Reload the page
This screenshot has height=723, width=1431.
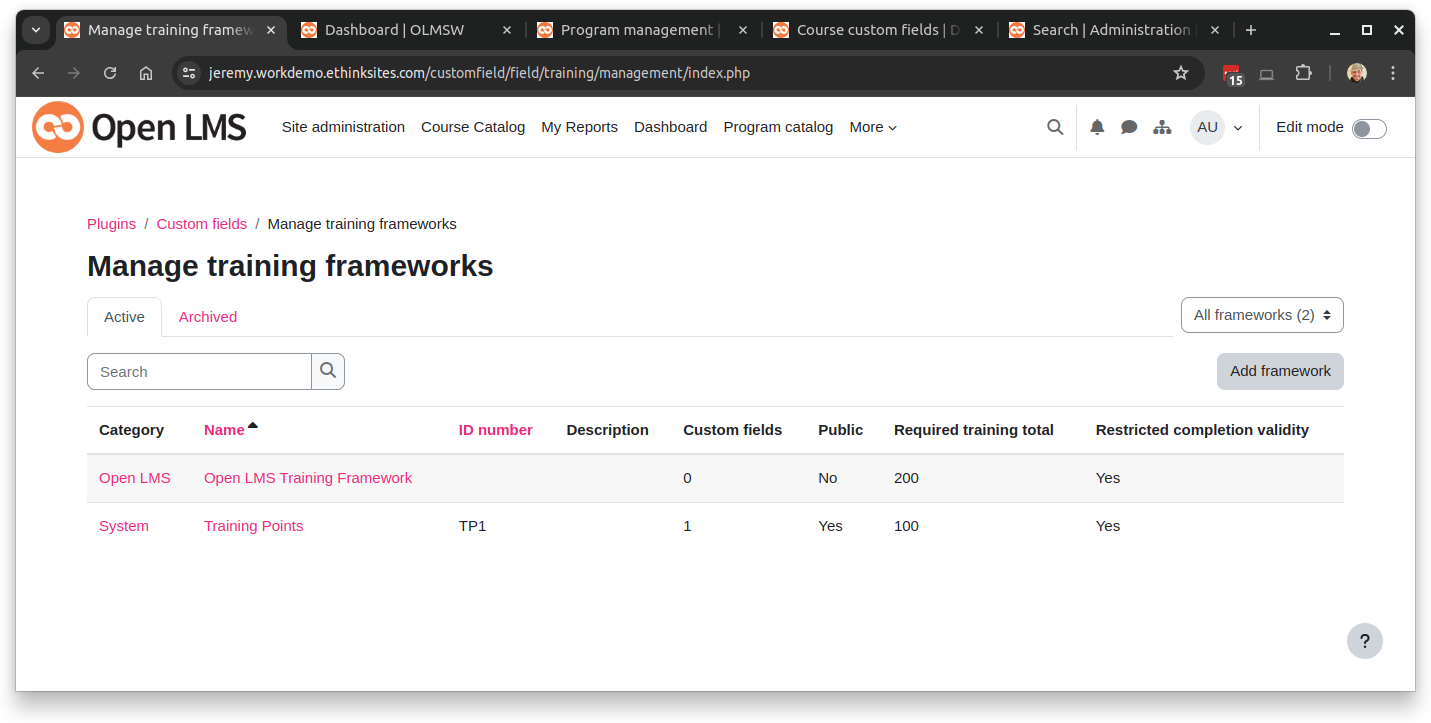(110, 73)
